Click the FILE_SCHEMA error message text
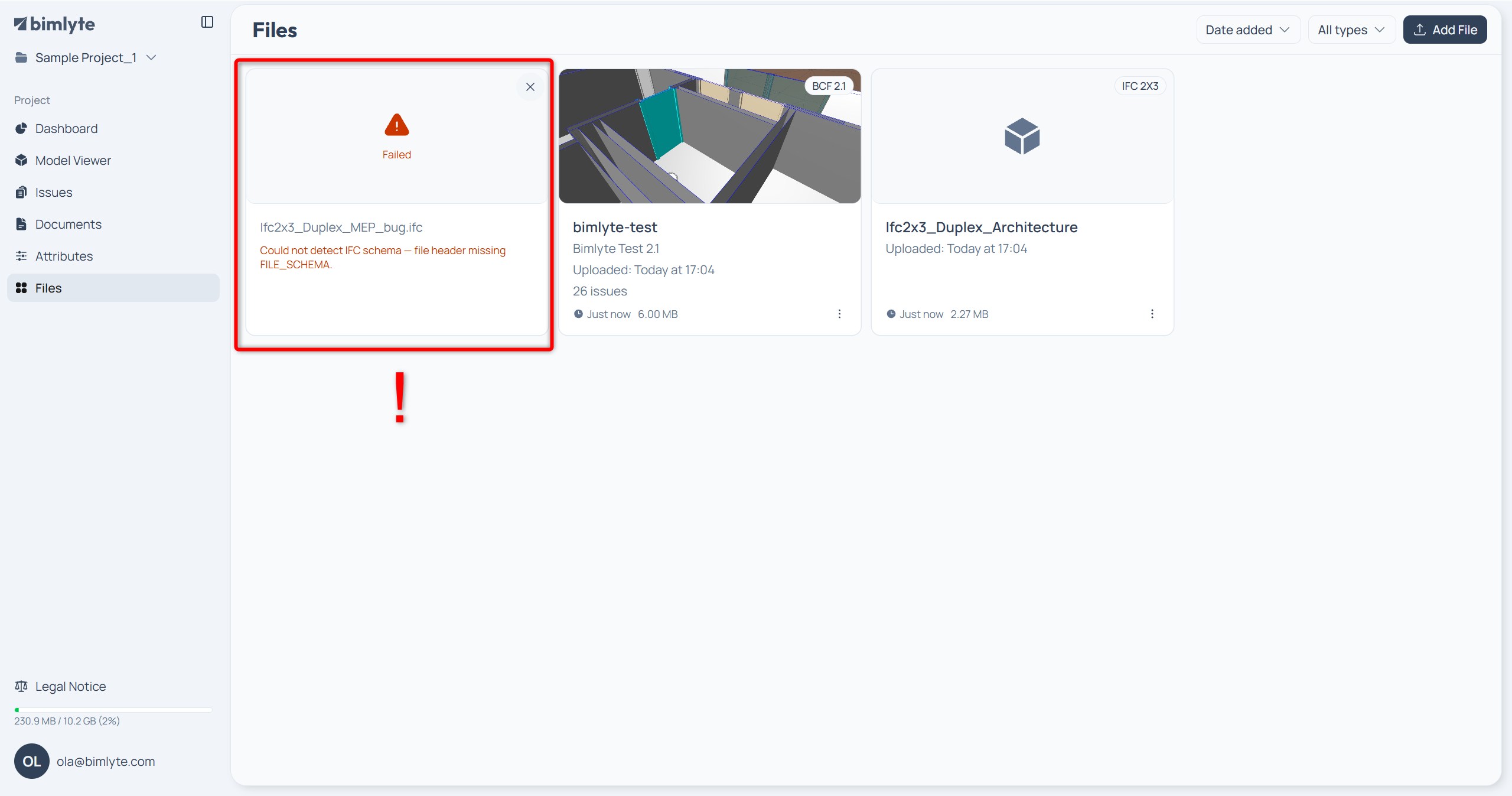 383,258
